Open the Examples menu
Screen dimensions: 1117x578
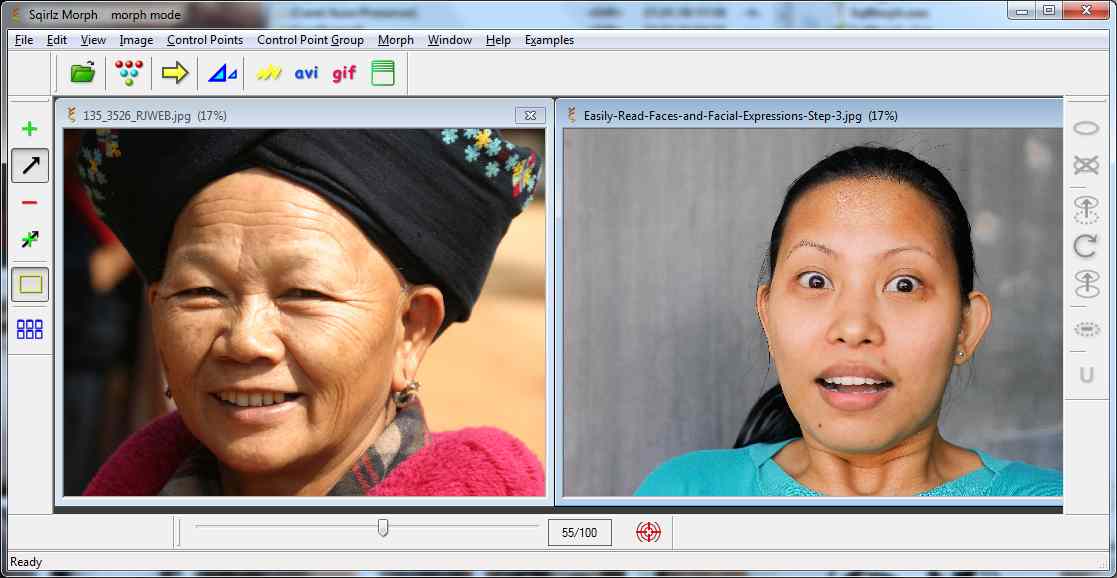[548, 40]
